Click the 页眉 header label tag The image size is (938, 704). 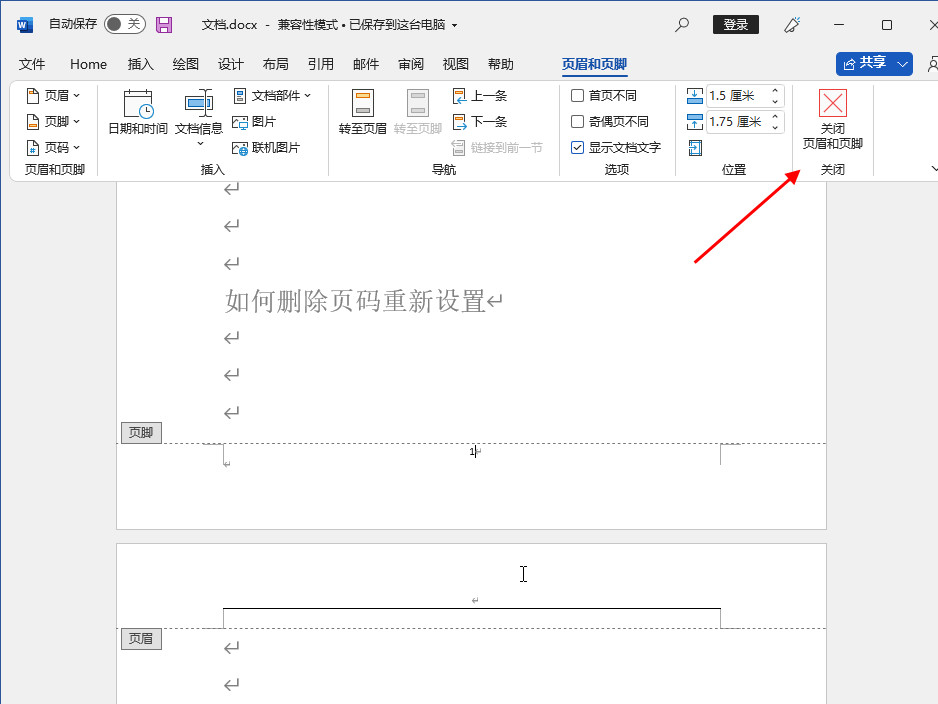[141, 639]
